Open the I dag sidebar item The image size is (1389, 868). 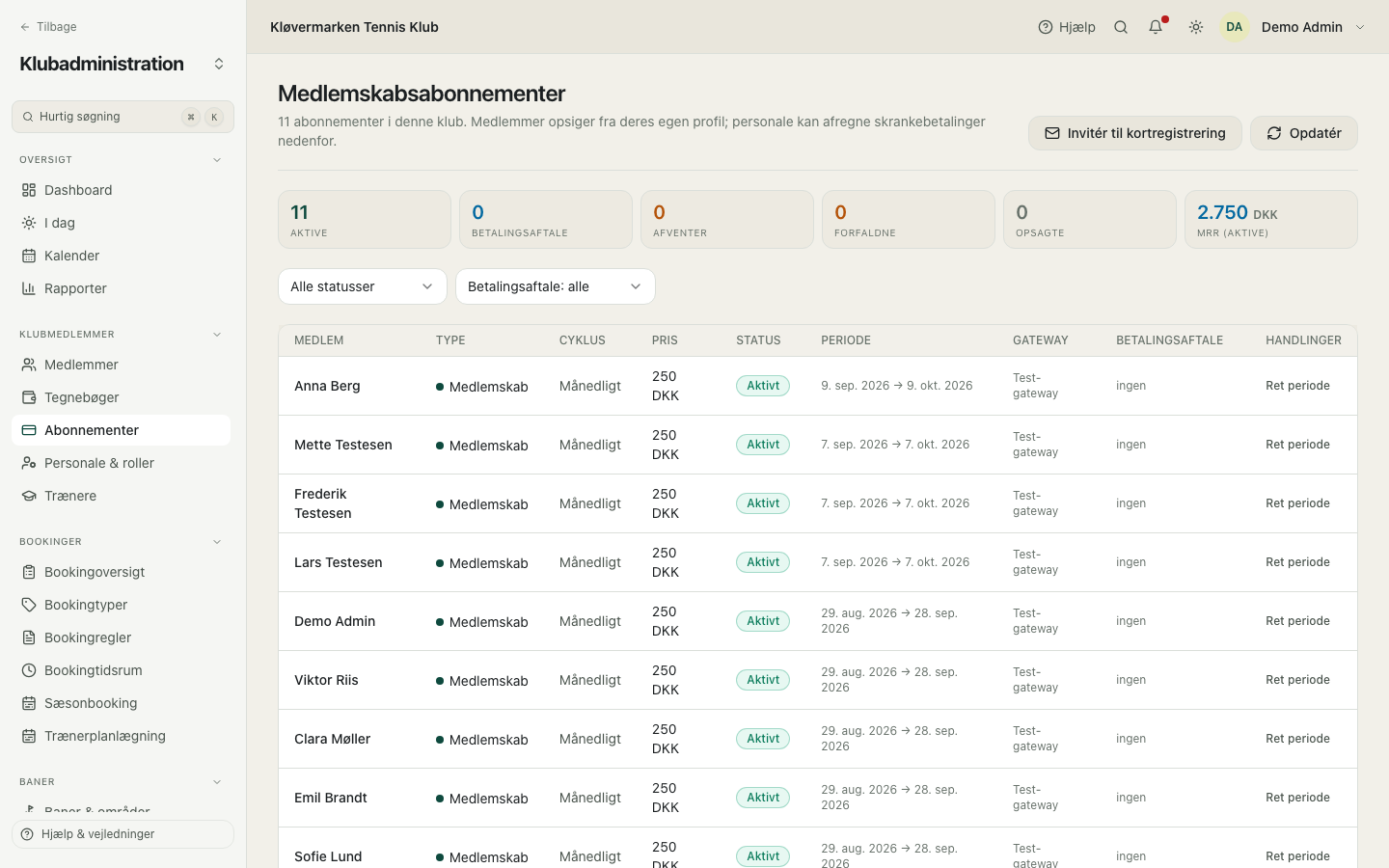pyautogui.click(x=123, y=223)
